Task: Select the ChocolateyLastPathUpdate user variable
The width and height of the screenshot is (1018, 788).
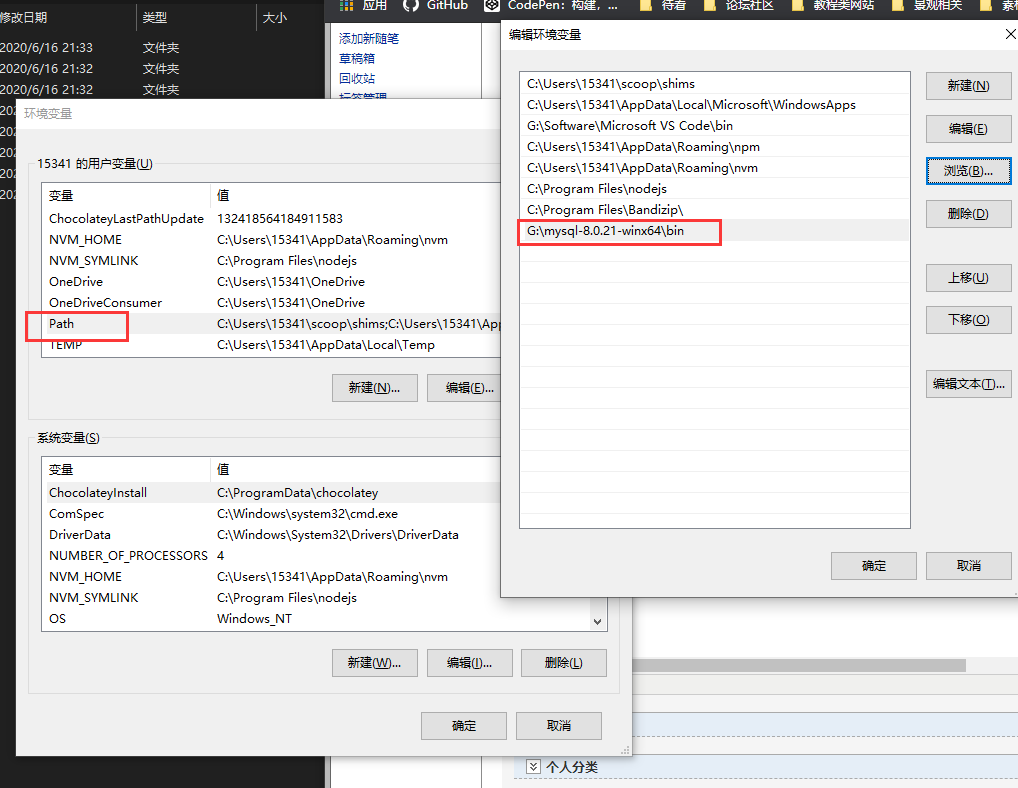Action: [273, 219]
